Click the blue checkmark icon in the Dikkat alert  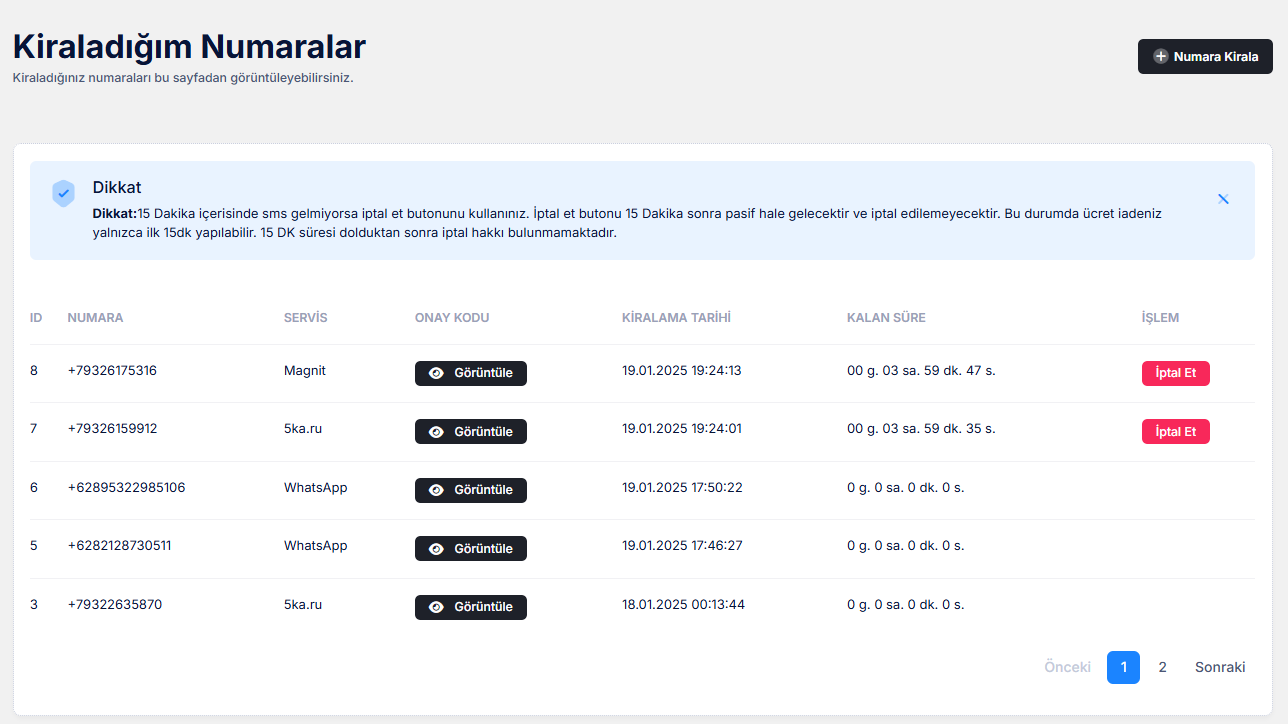pos(62,191)
